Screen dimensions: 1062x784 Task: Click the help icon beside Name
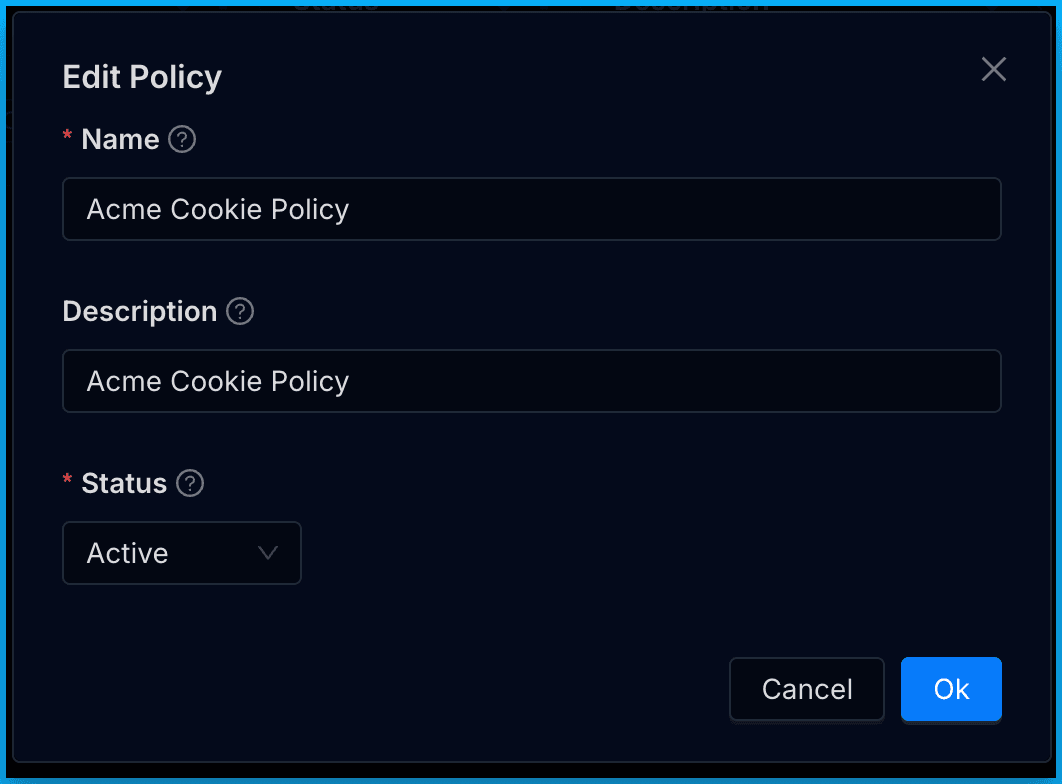(x=182, y=139)
